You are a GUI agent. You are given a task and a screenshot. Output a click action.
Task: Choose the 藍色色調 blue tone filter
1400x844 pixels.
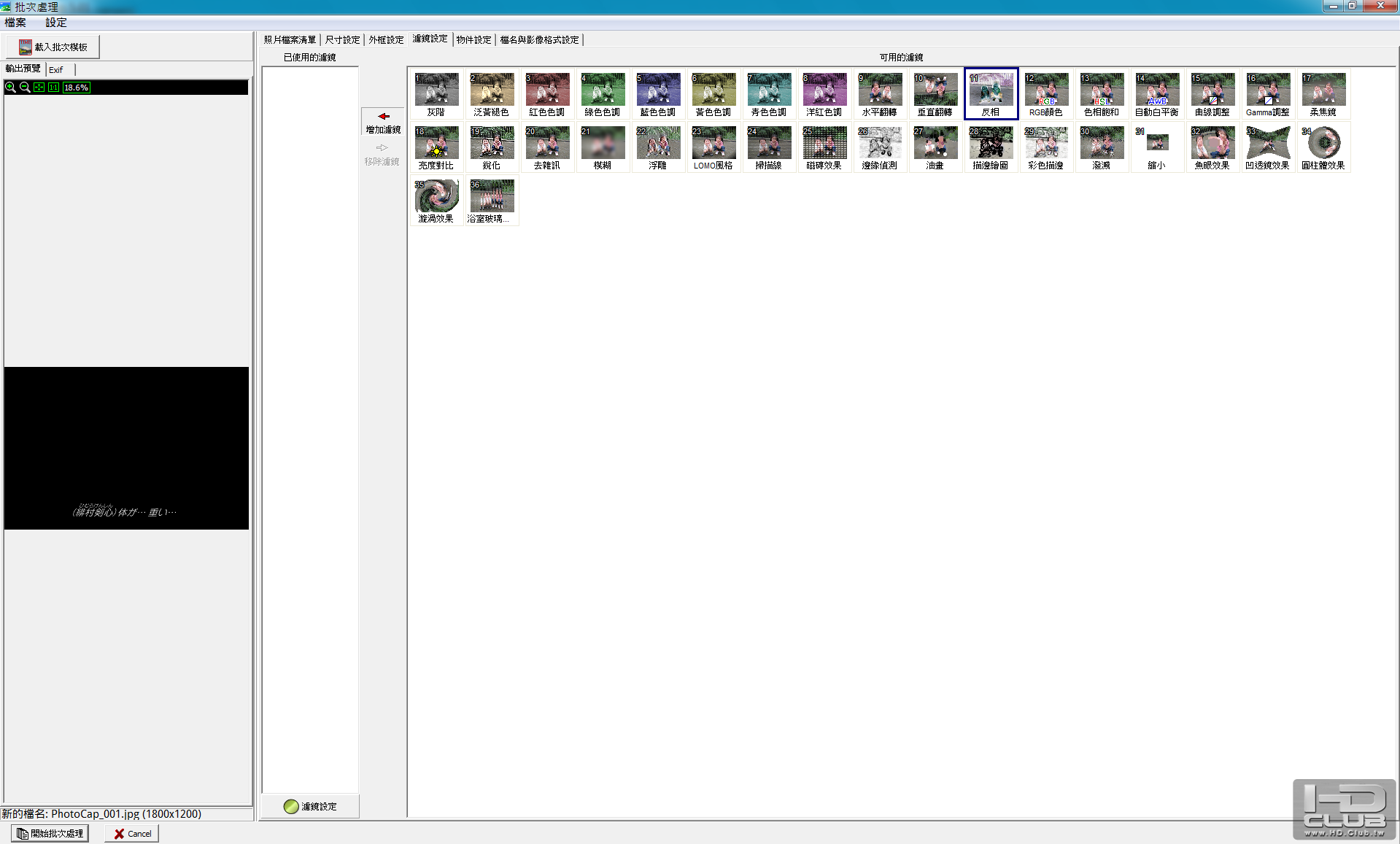click(x=658, y=95)
